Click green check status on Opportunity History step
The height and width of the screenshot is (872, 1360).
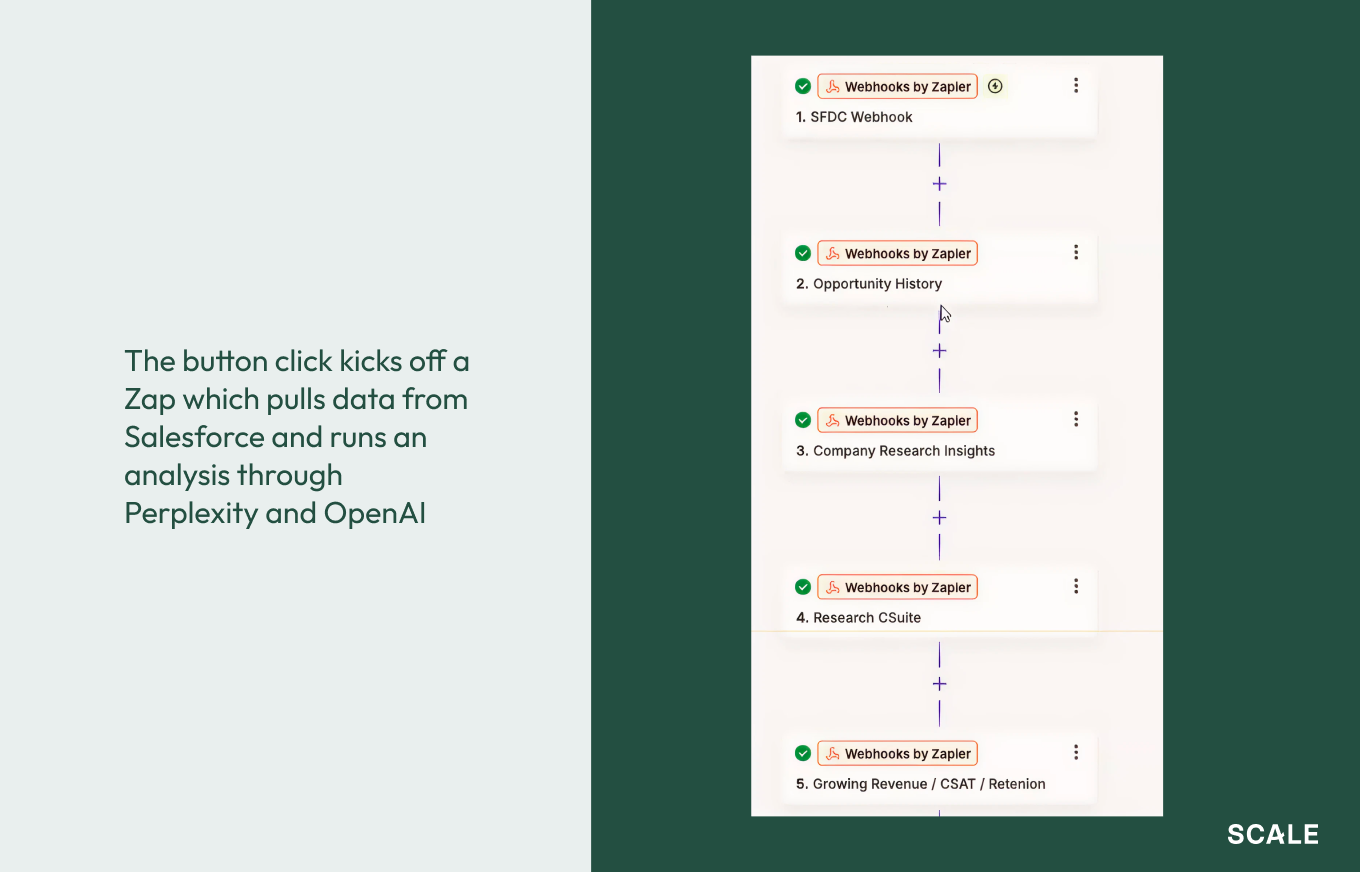click(802, 253)
